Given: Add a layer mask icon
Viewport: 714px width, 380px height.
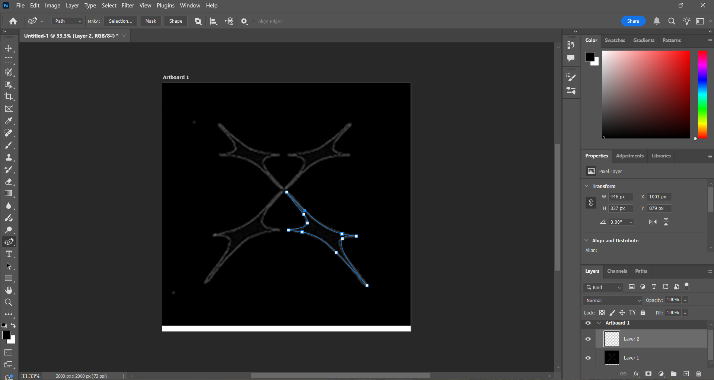Looking at the screenshot, I should 648,374.
